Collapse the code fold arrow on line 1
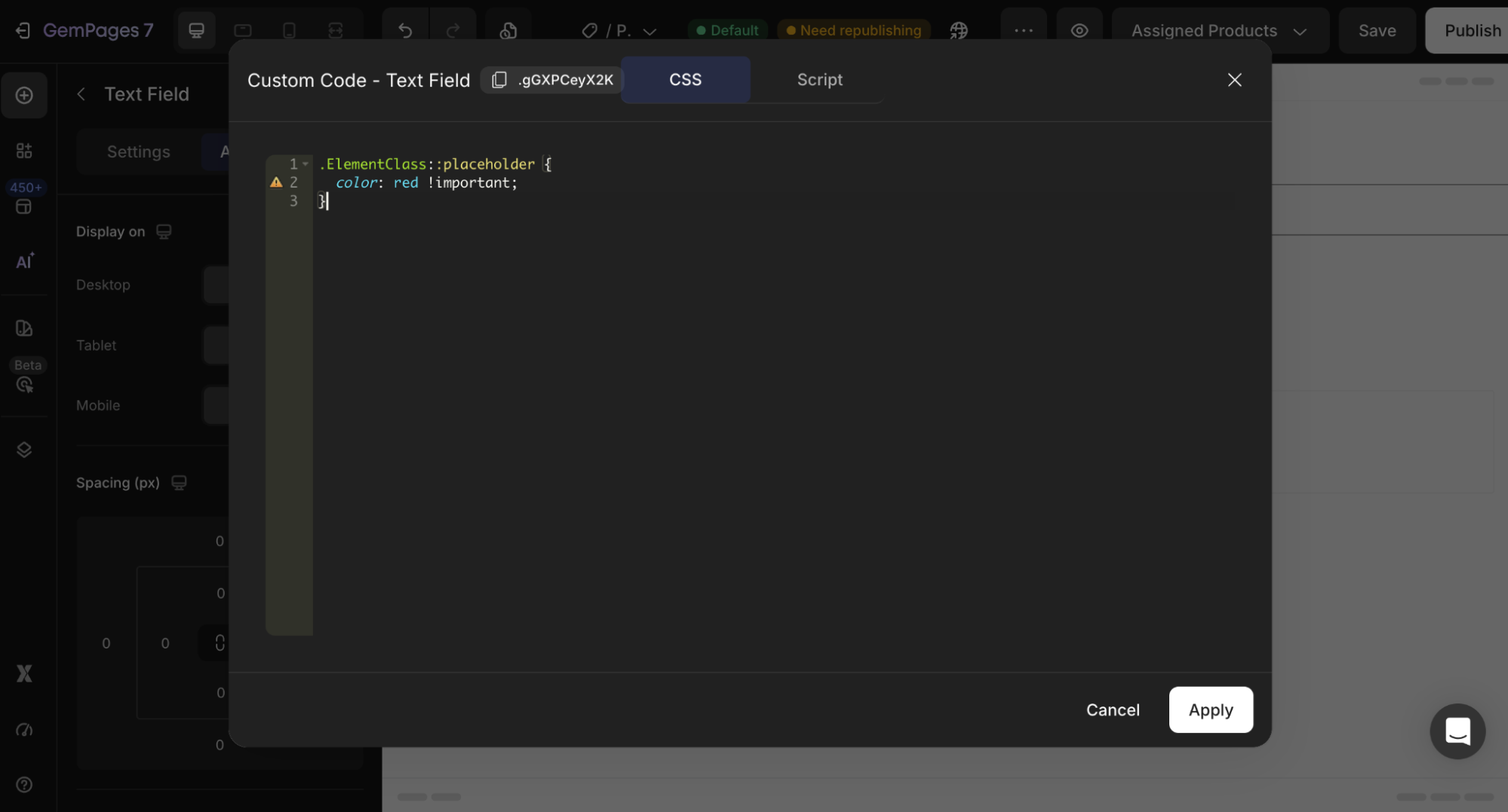Viewport: 1508px width, 812px height. coord(306,164)
